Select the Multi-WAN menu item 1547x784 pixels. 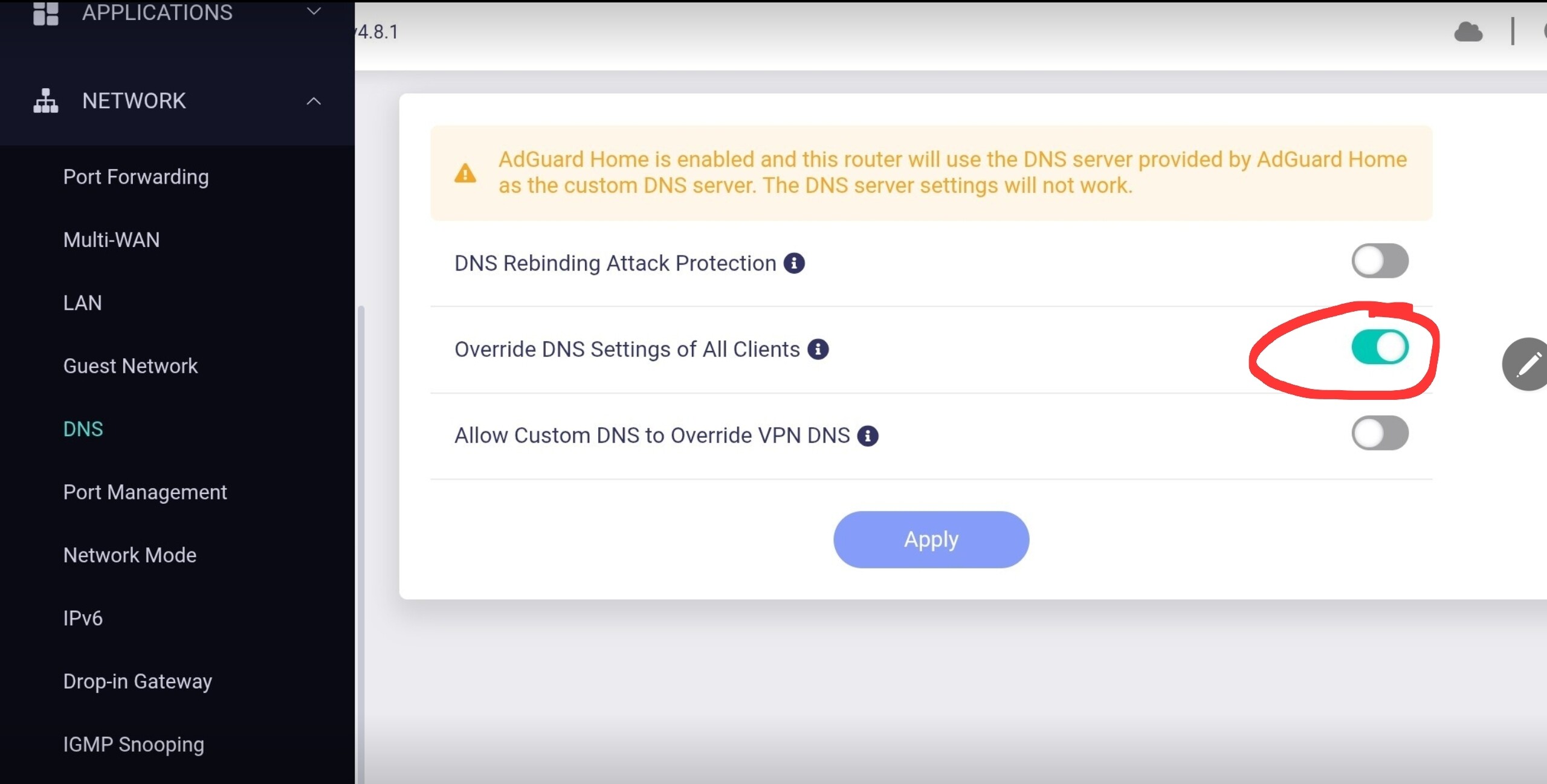[x=111, y=240]
